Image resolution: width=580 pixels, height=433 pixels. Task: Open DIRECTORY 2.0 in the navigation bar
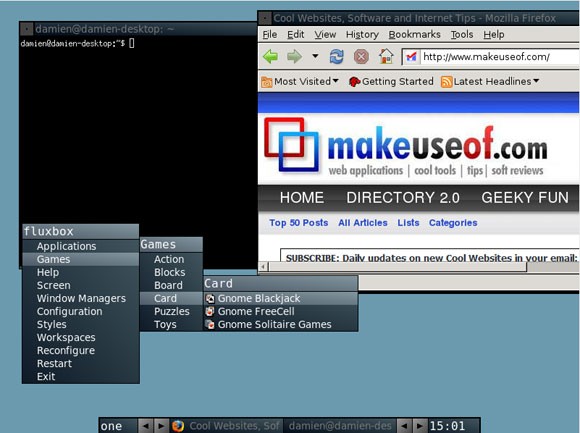tap(403, 197)
